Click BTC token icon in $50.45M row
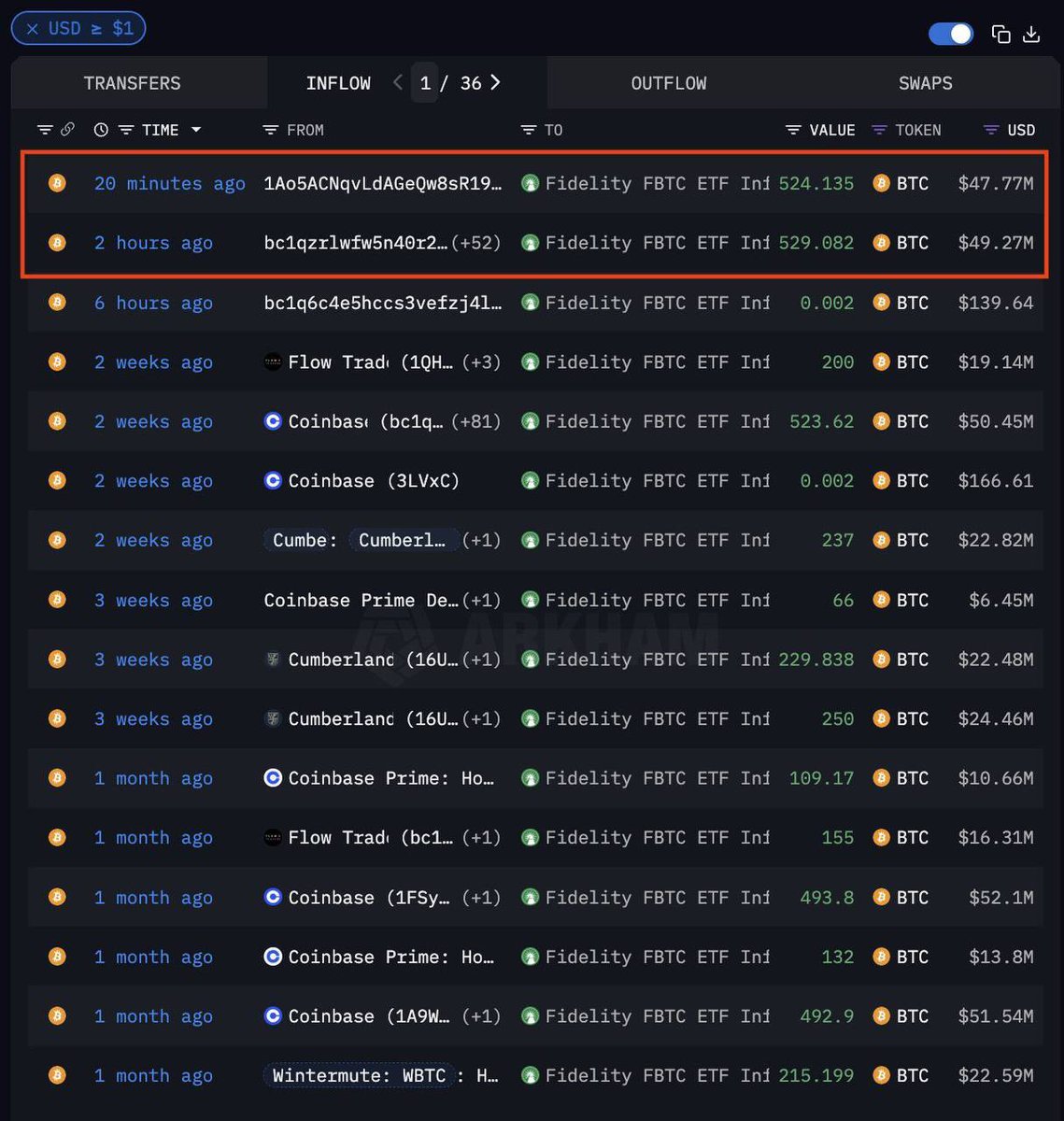The height and width of the screenshot is (1121, 1064). pos(881,421)
